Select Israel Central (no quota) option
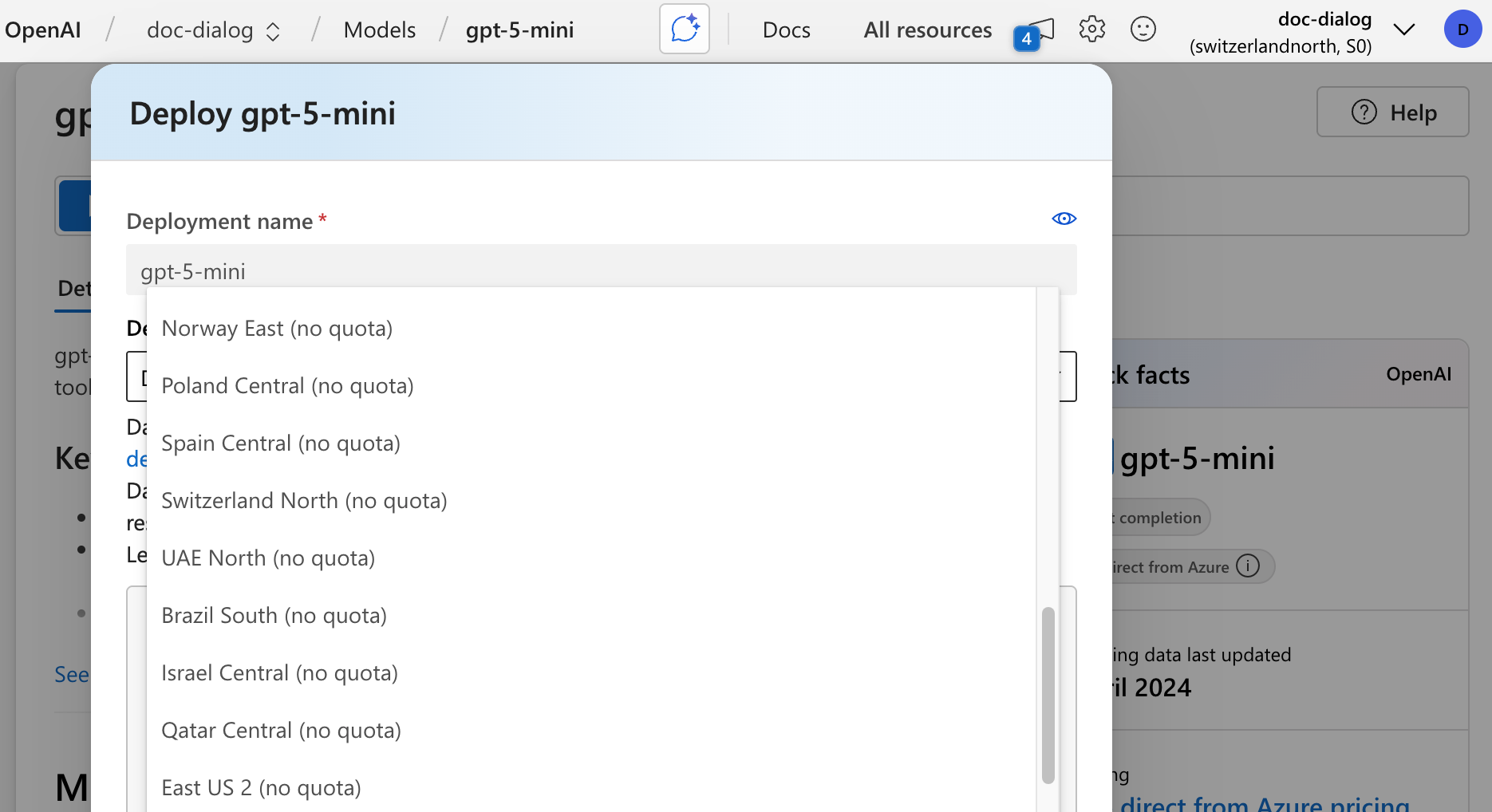The height and width of the screenshot is (812, 1492). (x=591, y=673)
